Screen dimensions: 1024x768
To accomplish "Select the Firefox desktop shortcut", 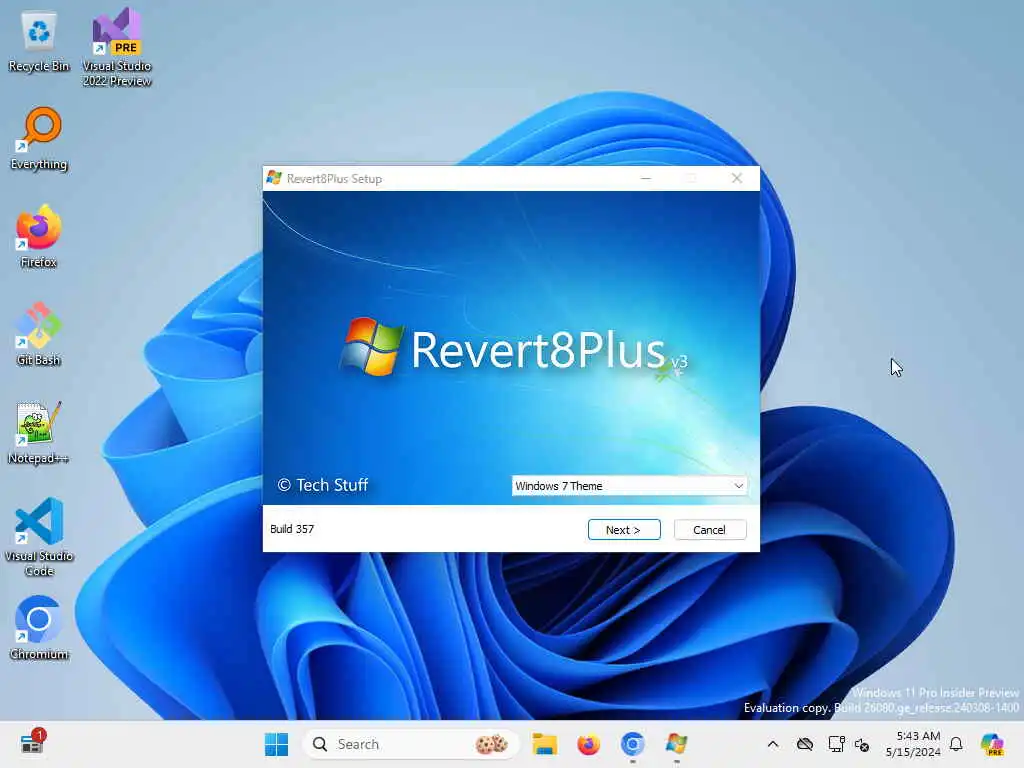I will tap(39, 236).
